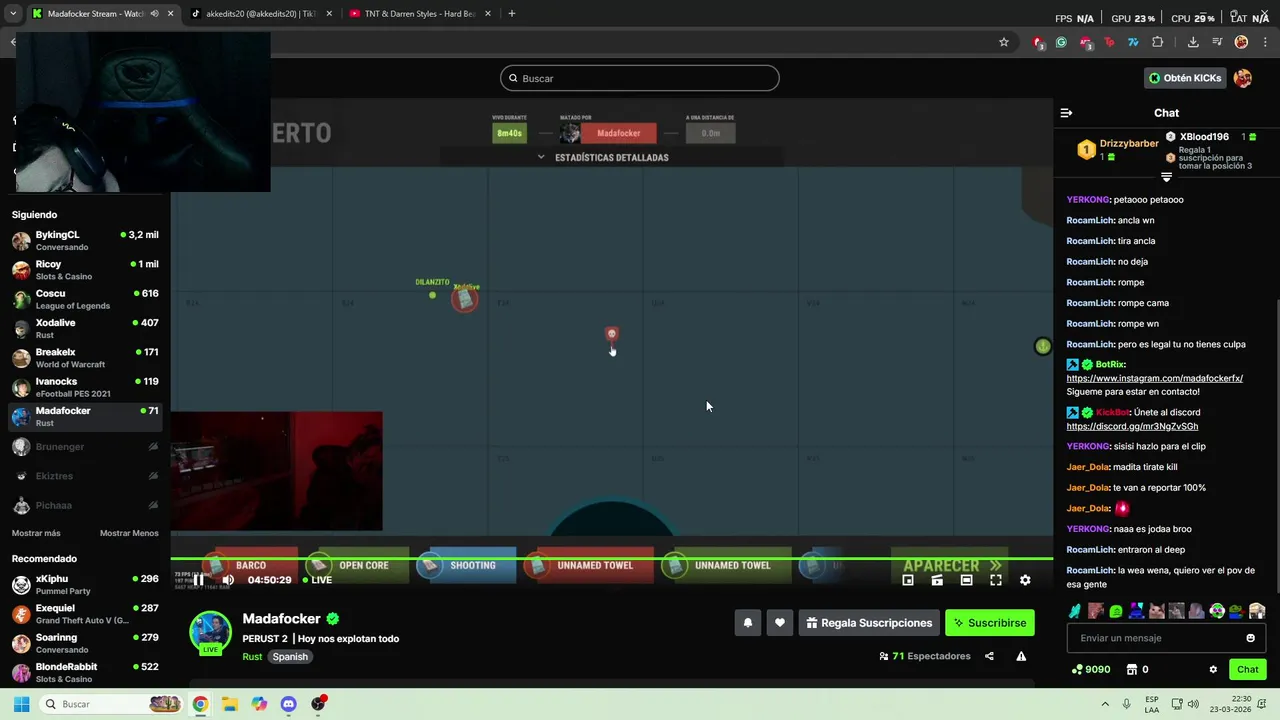Toggle notification bell for Madafocker
The image size is (1280, 720).
click(747, 623)
